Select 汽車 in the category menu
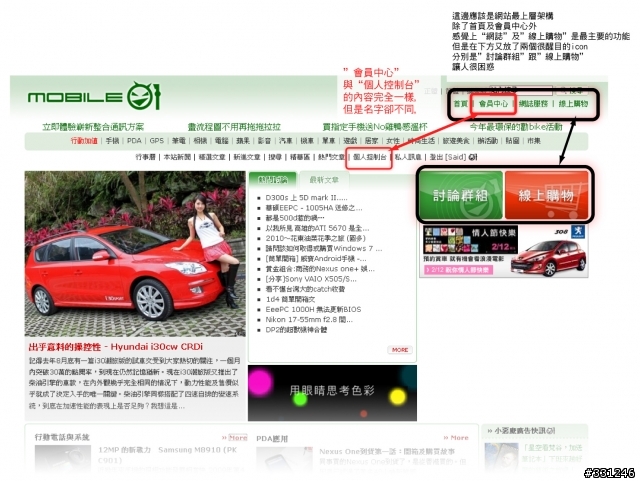Image resolution: width=640 pixels, height=481 pixels. [285, 141]
